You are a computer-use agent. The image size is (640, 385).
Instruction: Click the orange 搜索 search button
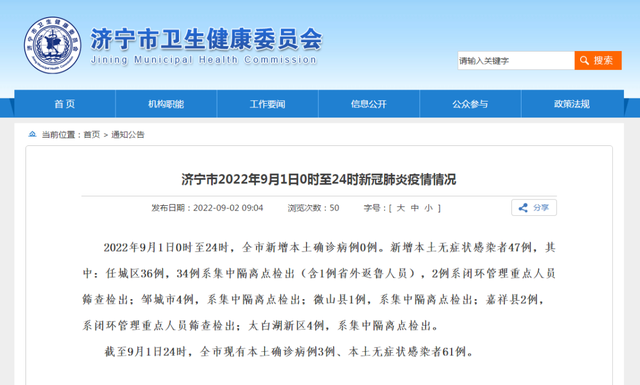[598, 60]
